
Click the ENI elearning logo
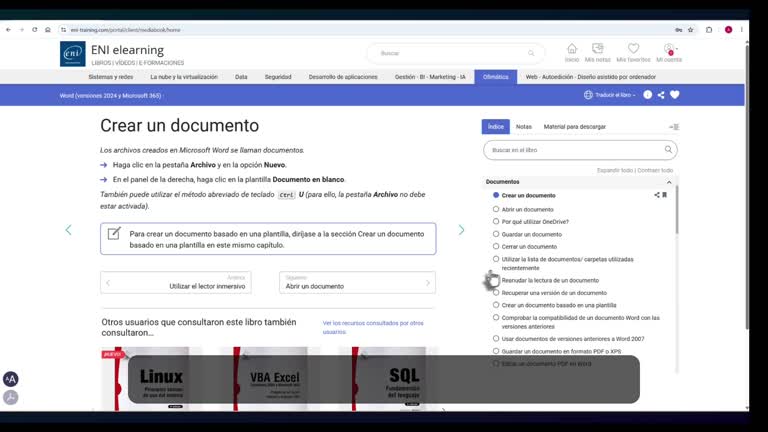click(72, 54)
